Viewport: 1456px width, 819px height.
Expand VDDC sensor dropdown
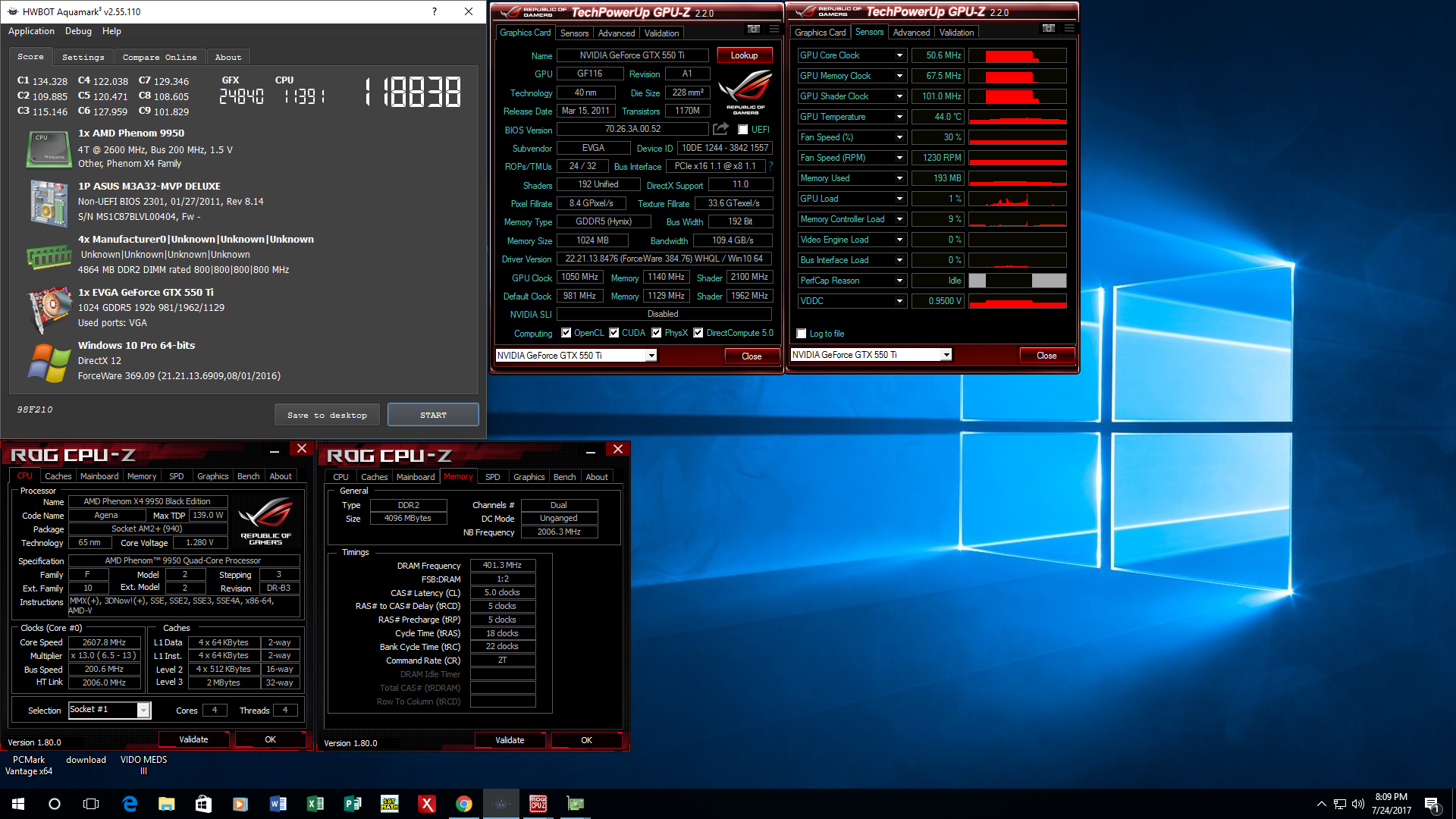tap(899, 301)
